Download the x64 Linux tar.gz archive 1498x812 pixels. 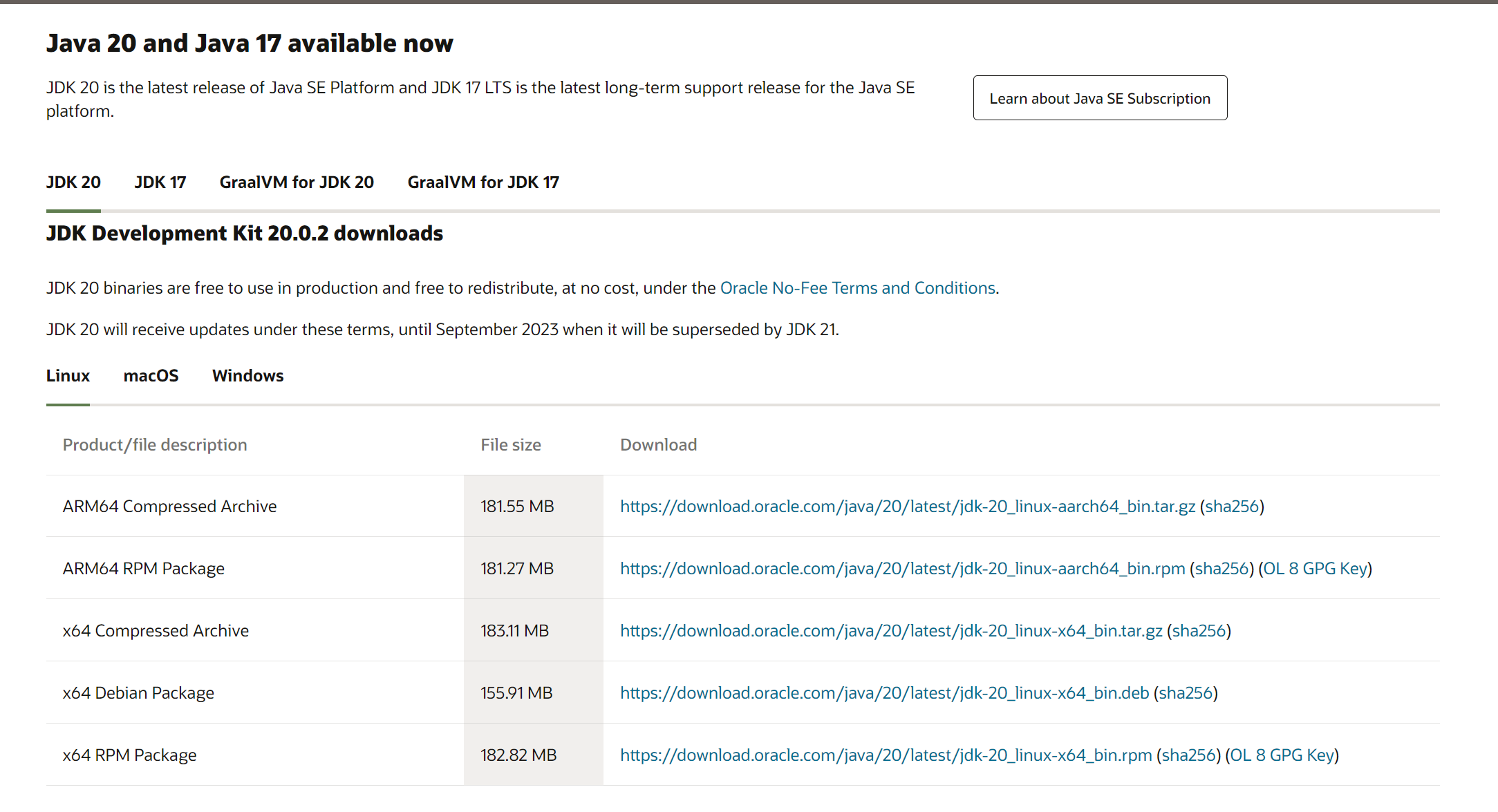click(890, 631)
